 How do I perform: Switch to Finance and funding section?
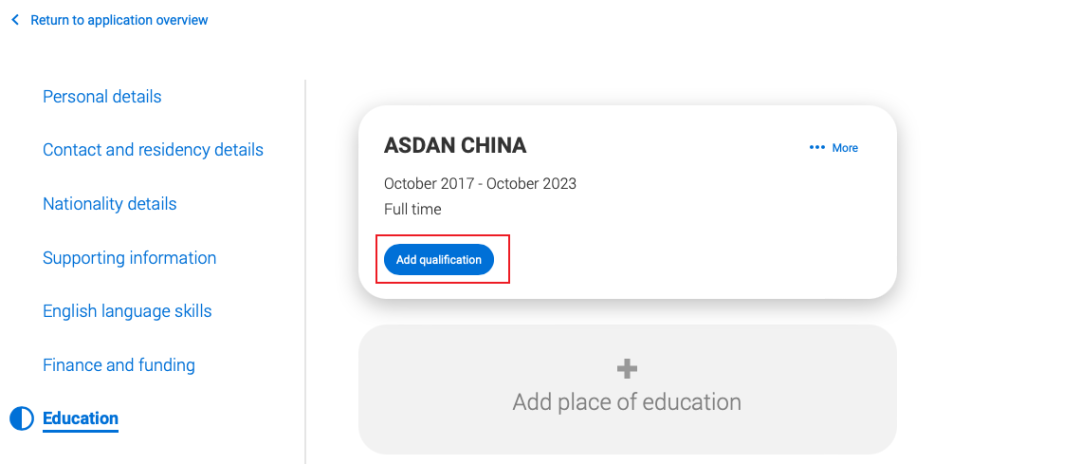tap(118, 365)
